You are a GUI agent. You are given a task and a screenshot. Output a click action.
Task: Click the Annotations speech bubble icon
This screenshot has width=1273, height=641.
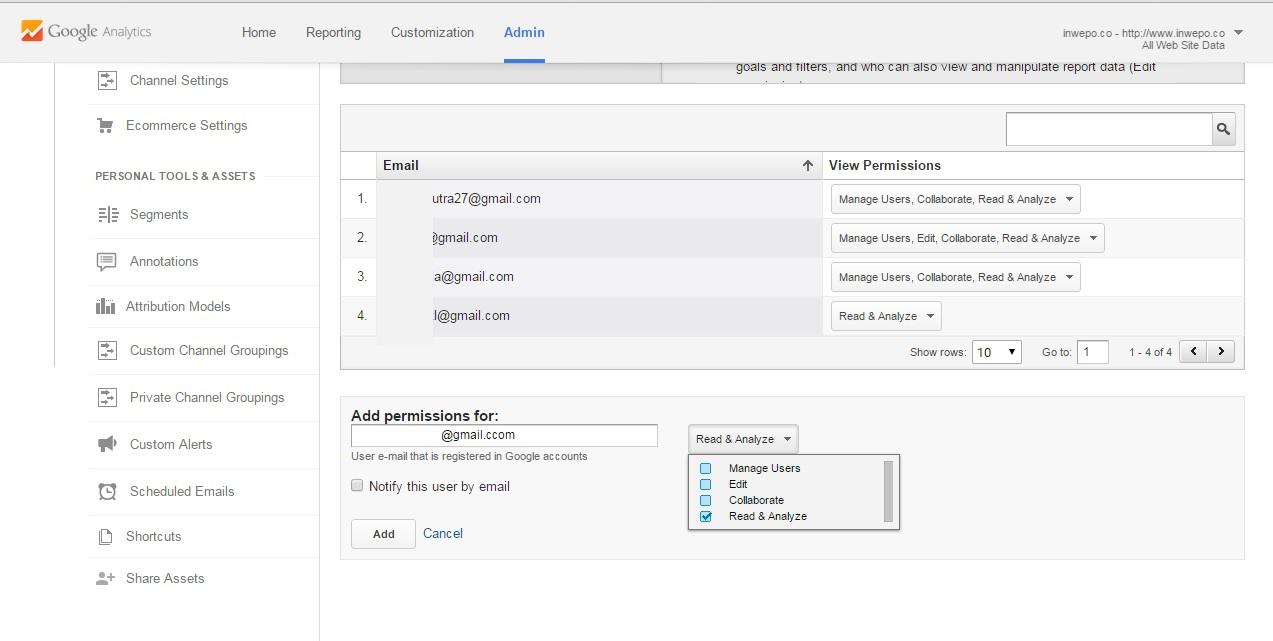click(106, 262)
